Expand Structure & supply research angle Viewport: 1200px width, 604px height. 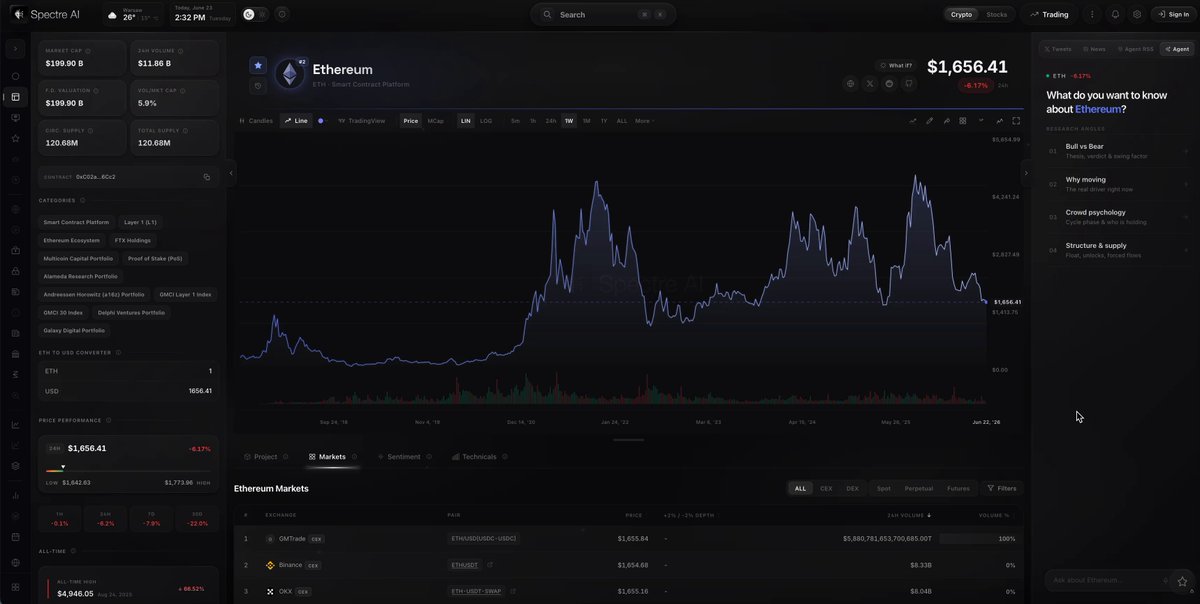pyautogui.click(x=1118, y=250)
